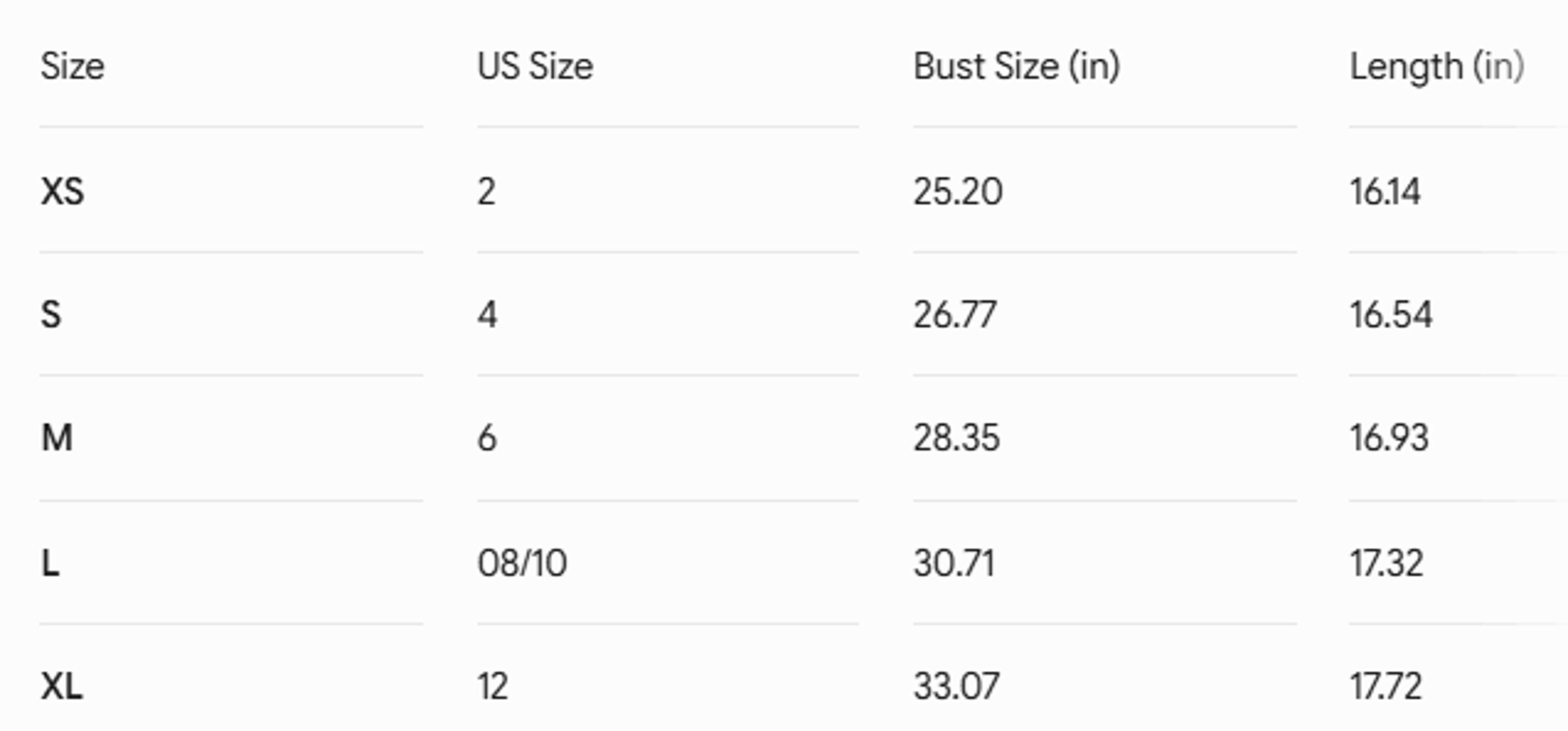
Task: Click length value 16.93
Action: [x=1389, y=438]
